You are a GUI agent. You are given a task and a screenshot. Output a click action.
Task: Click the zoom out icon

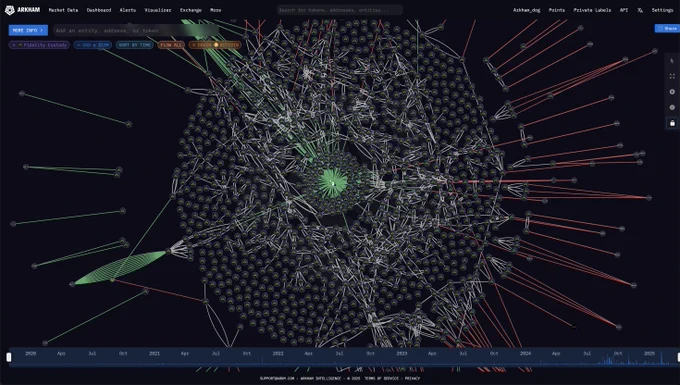point(672,108)
